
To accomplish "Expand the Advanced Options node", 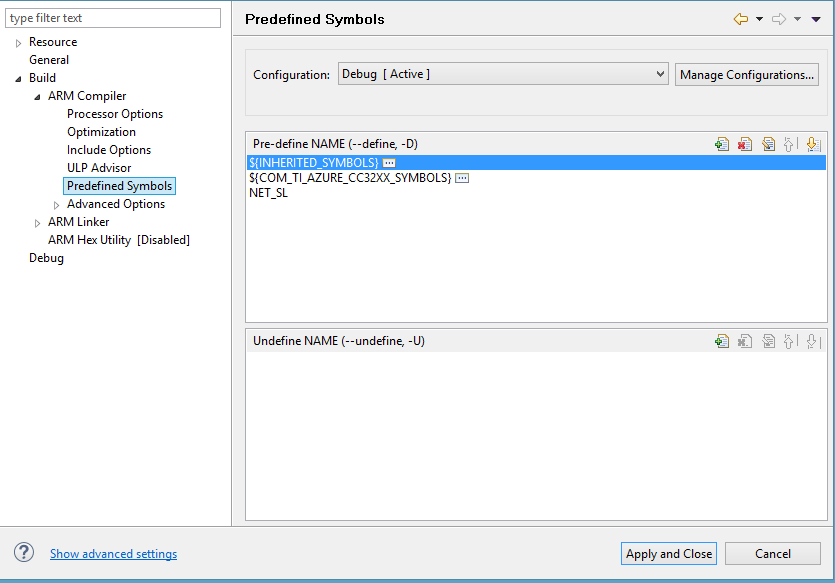I will [57, 205].
